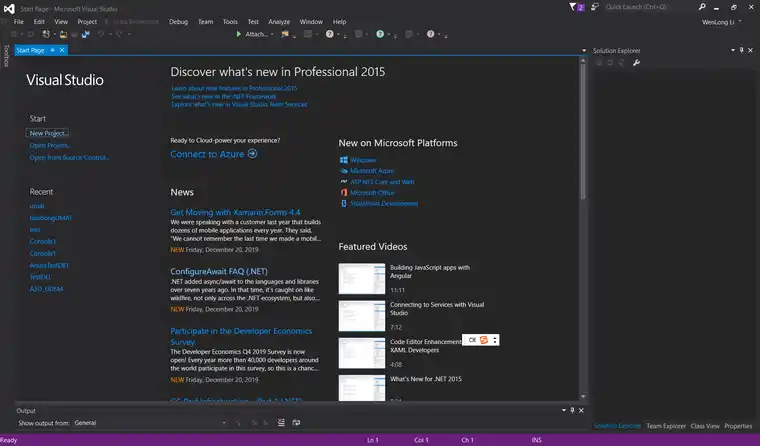760x446 pixels.
Task: Open the Debug menu
Action: pyautogui.click(x=178, y=22)
